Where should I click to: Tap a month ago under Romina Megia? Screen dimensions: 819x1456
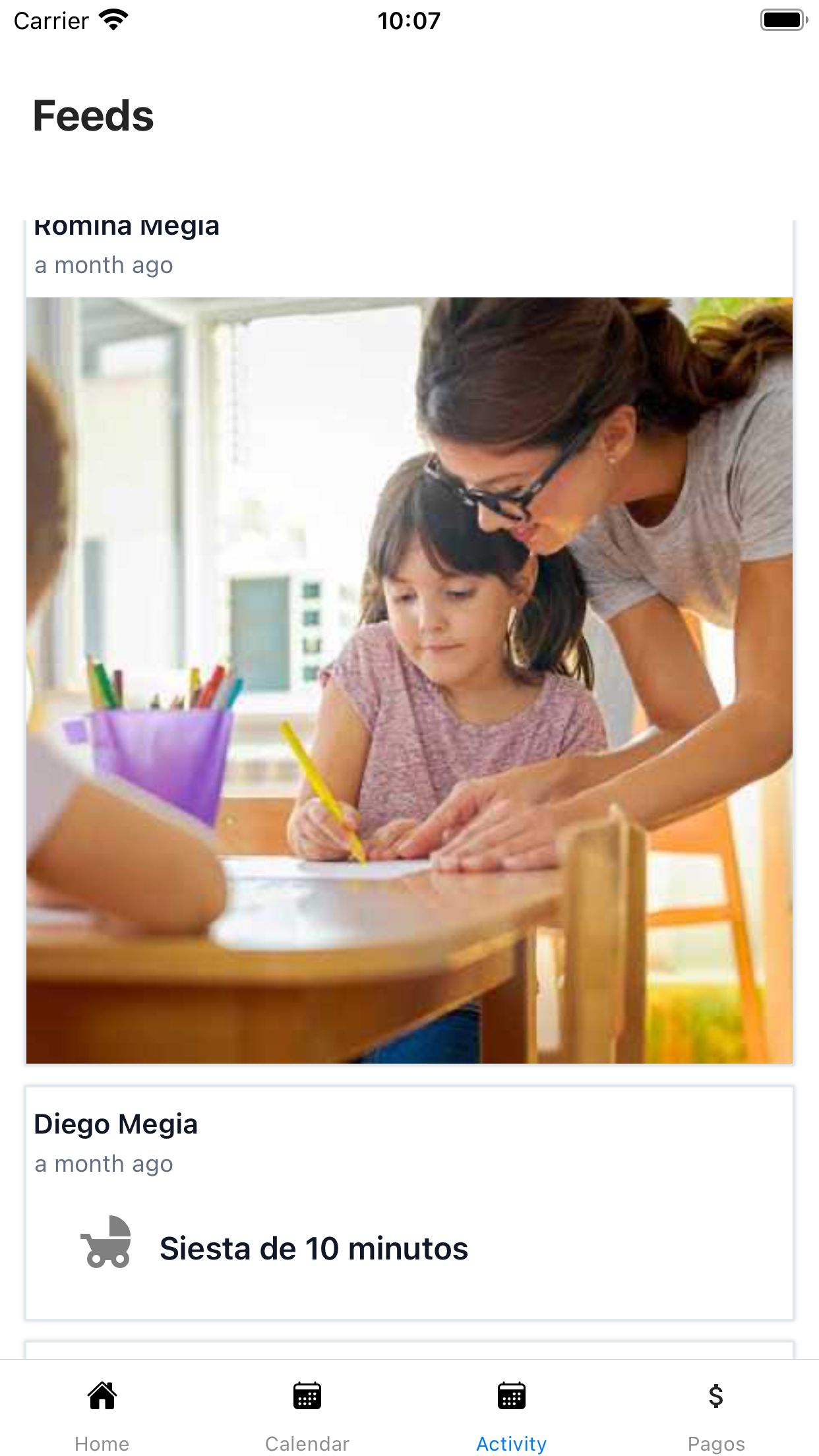pyautogui.click(x=104, y=265)
